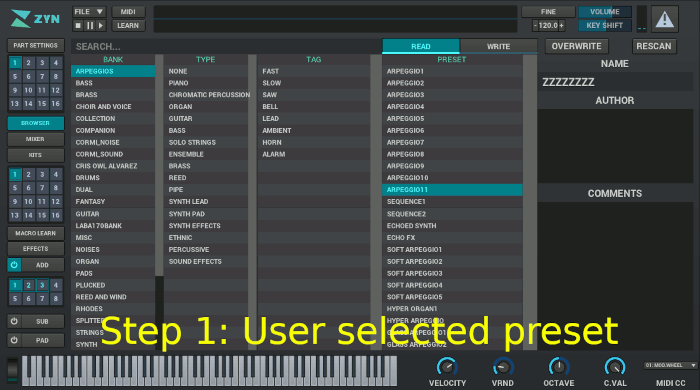Viewport: 700px width, 390px height.
Task: Select the HYPER ORGAN1 preset
Action: [452, 308]
